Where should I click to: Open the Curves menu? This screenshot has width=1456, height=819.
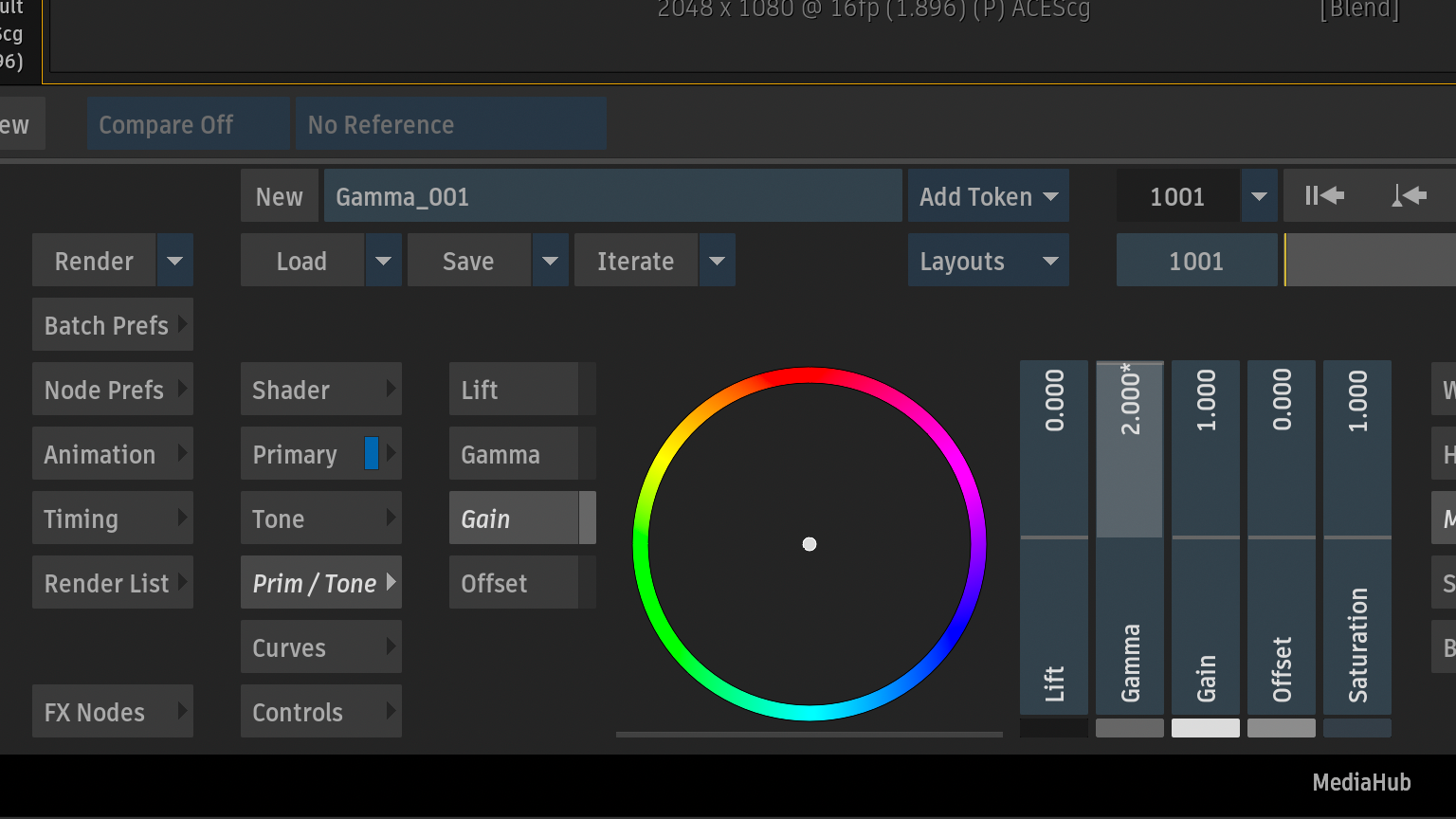pos(321,646)
